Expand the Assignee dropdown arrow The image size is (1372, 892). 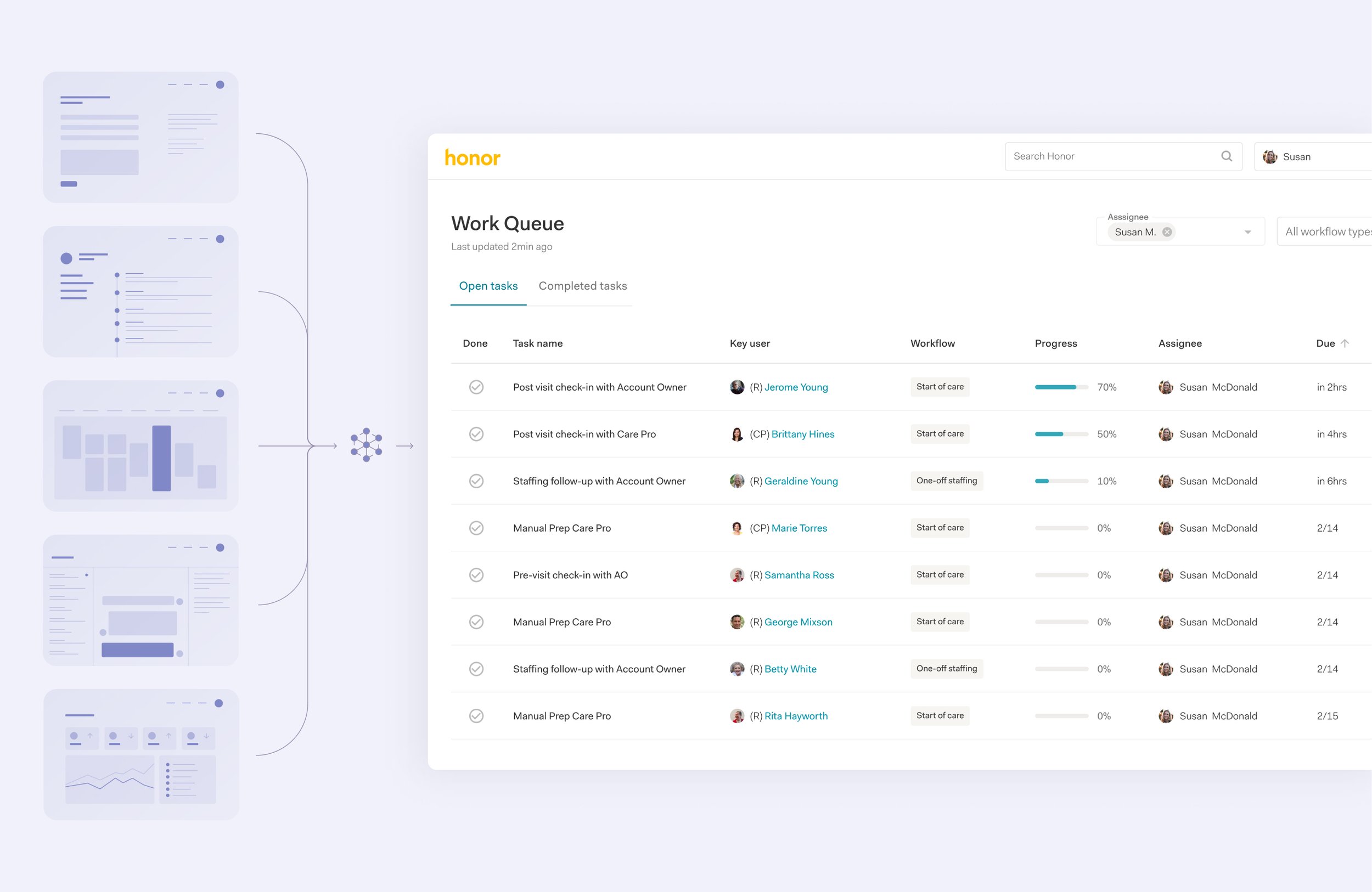[1247, 232]
